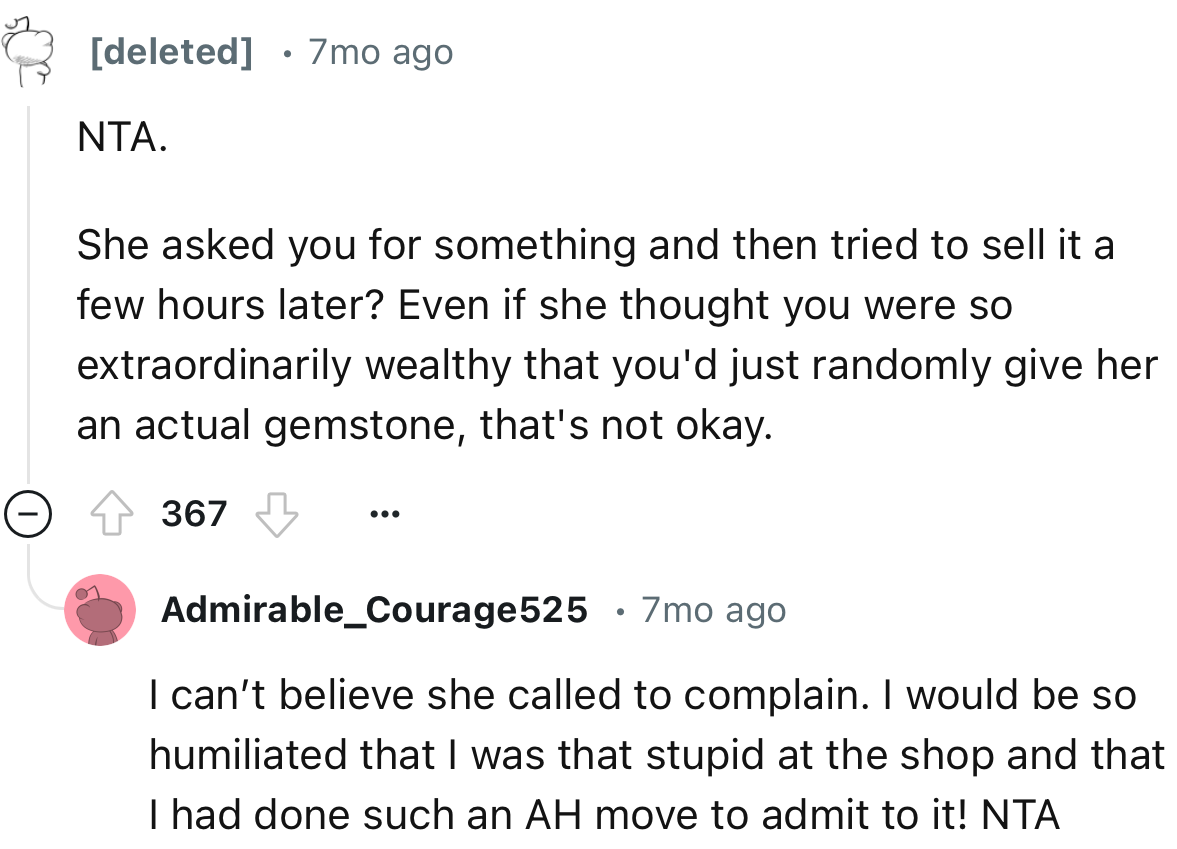Open Admirable_Courage525's profile via the username
The height and width of the screenshot is (849, 1177).
[x=374, y=610]
